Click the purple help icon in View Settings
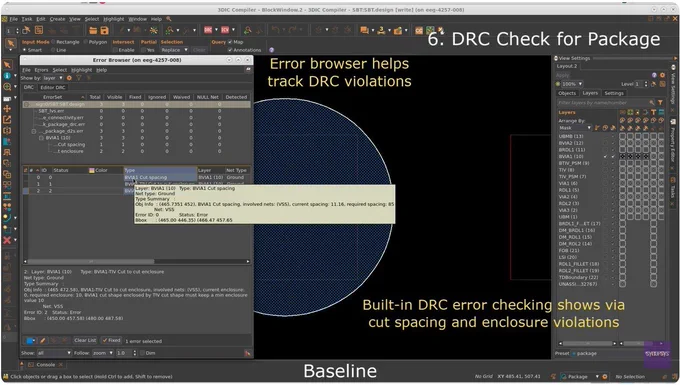 pos(654,75)
